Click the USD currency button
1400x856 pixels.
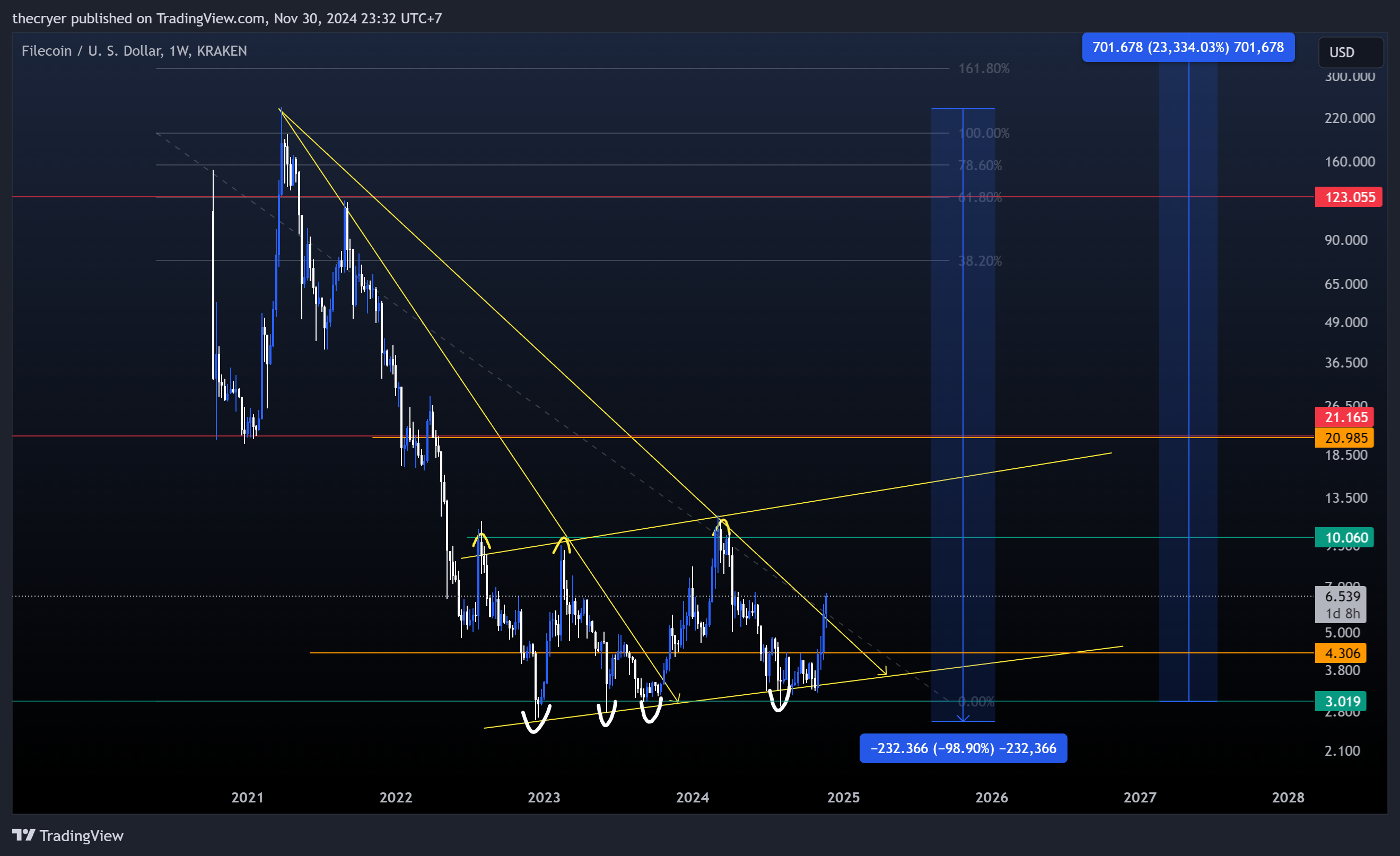pyautogui.click(x=1351, y=53)
